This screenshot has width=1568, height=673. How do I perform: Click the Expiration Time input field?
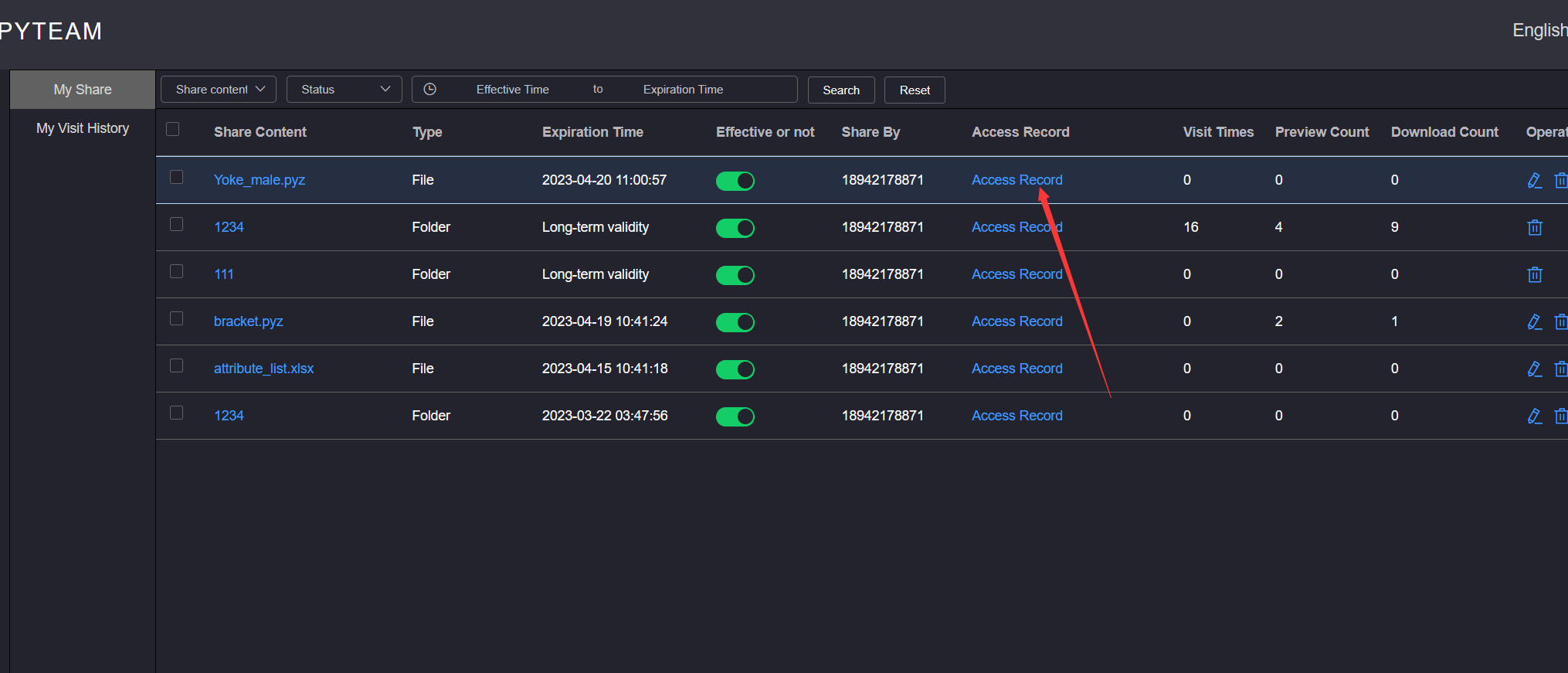pos(684,90)
